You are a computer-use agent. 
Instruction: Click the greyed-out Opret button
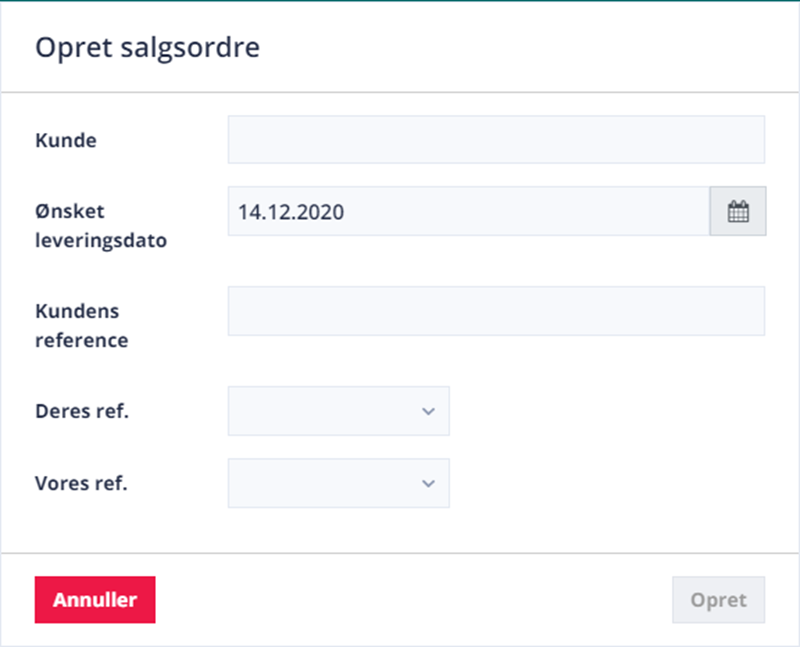click(718, 600)
